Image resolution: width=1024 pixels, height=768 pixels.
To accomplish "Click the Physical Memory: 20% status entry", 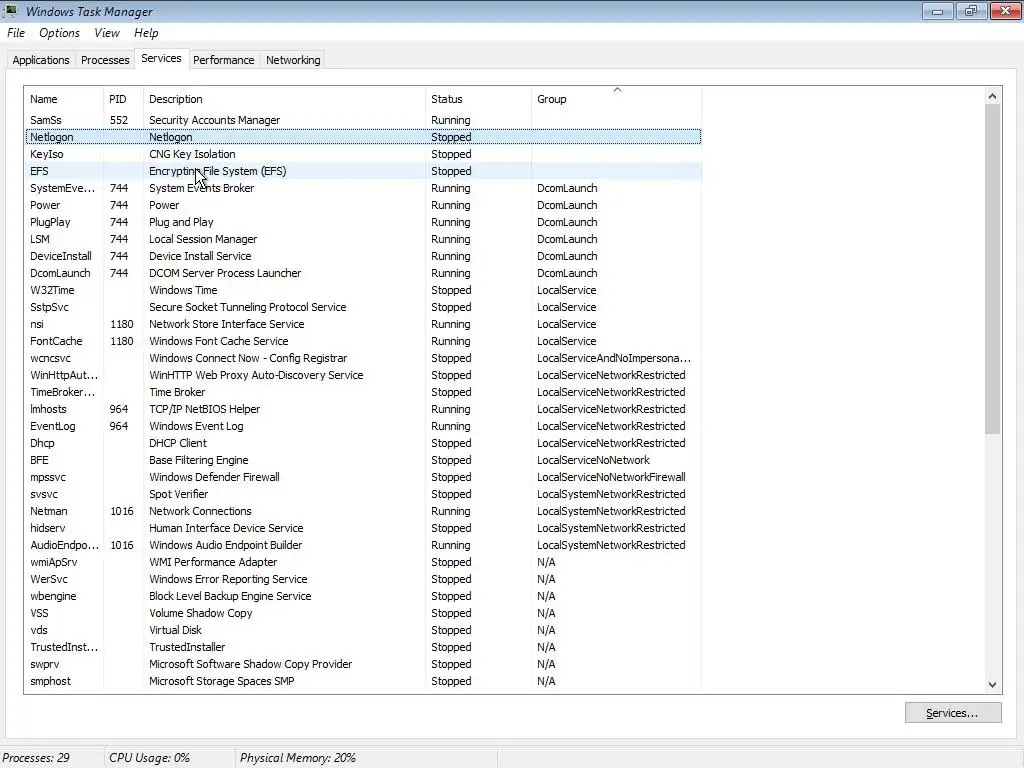I will tap(298, 758).
